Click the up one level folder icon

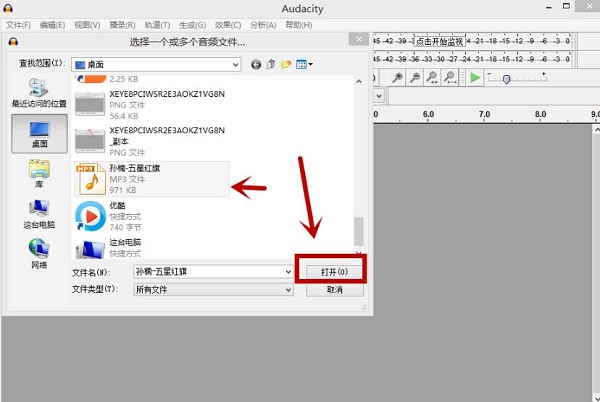pyautogui.click(x=271, y=64)
